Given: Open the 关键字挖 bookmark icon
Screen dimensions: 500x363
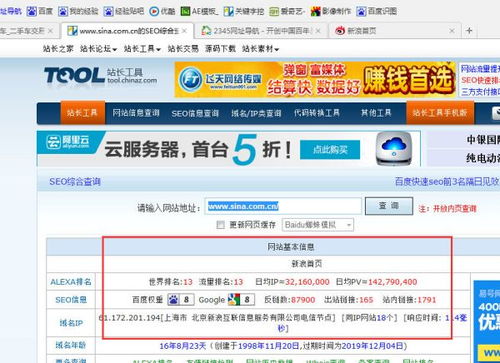Looking at the screenshot, I should point(228,11).
